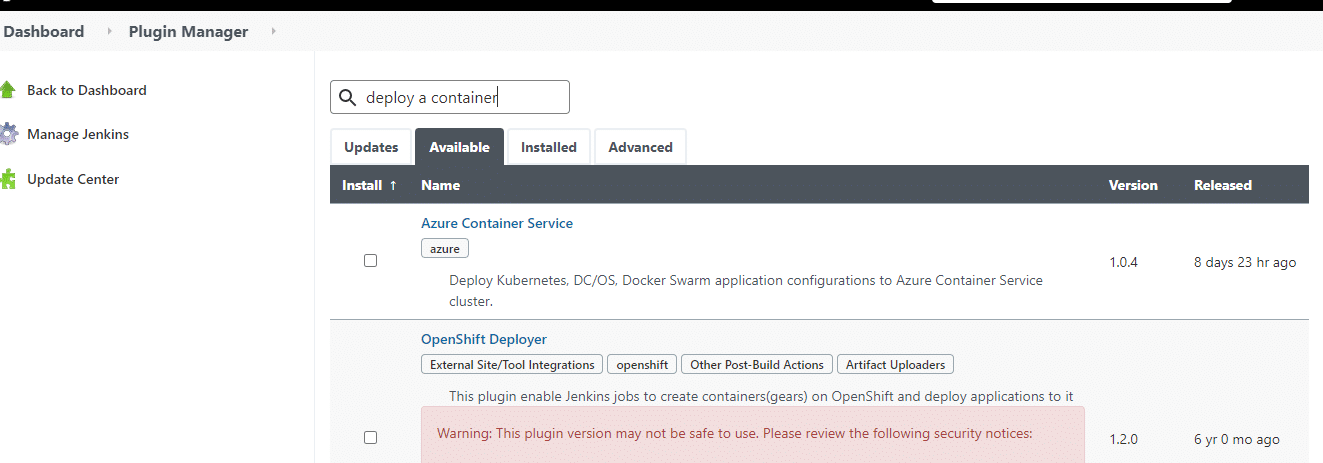The height and width of the screenshot is (463, 1323).
Task: Filter by the azure label tag
Action: tap(445, 249)
